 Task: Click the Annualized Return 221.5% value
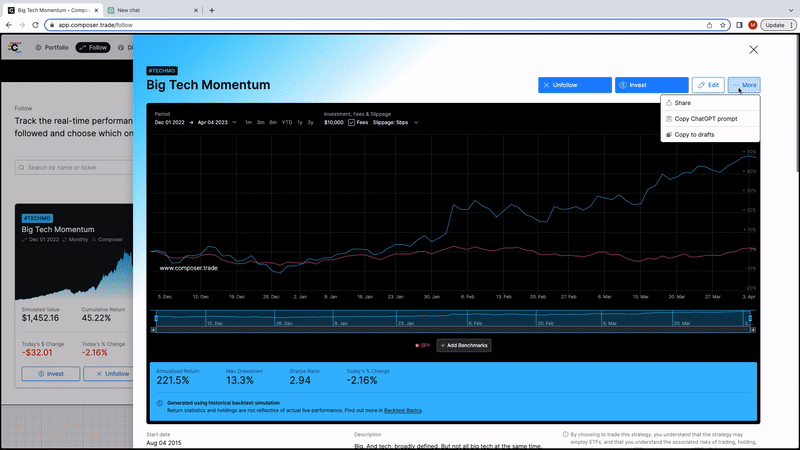point(172,381)
